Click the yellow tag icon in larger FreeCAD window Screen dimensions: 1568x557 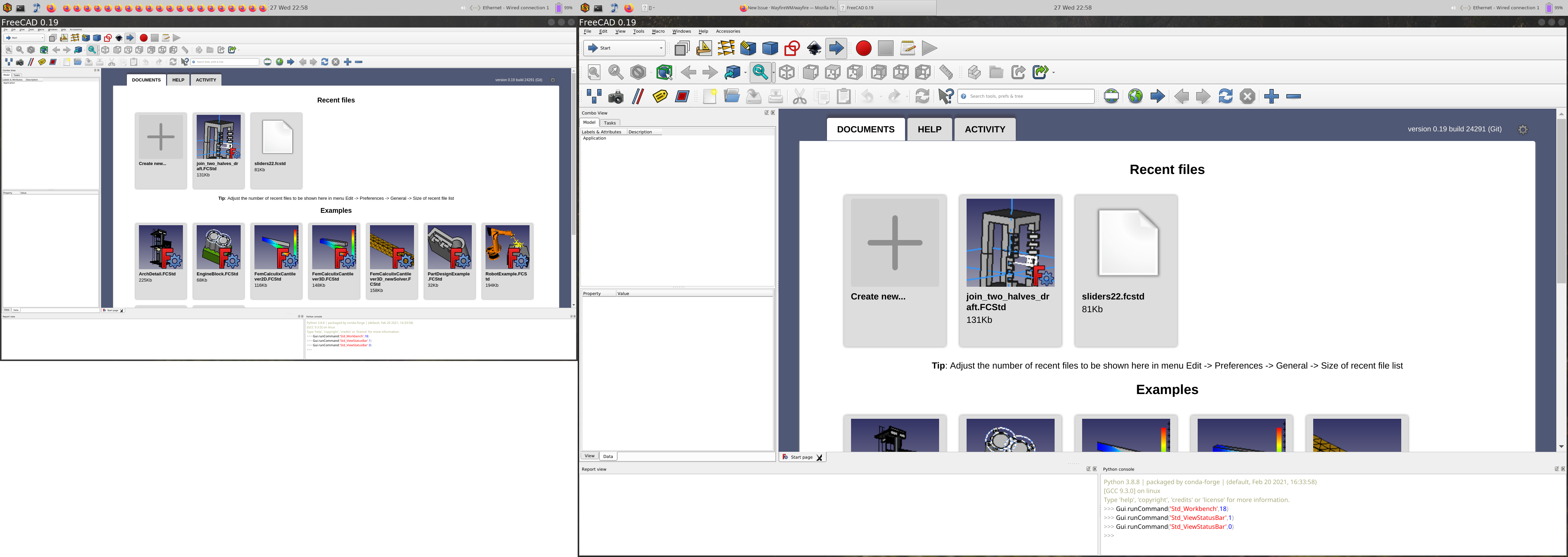coord(660,96)
